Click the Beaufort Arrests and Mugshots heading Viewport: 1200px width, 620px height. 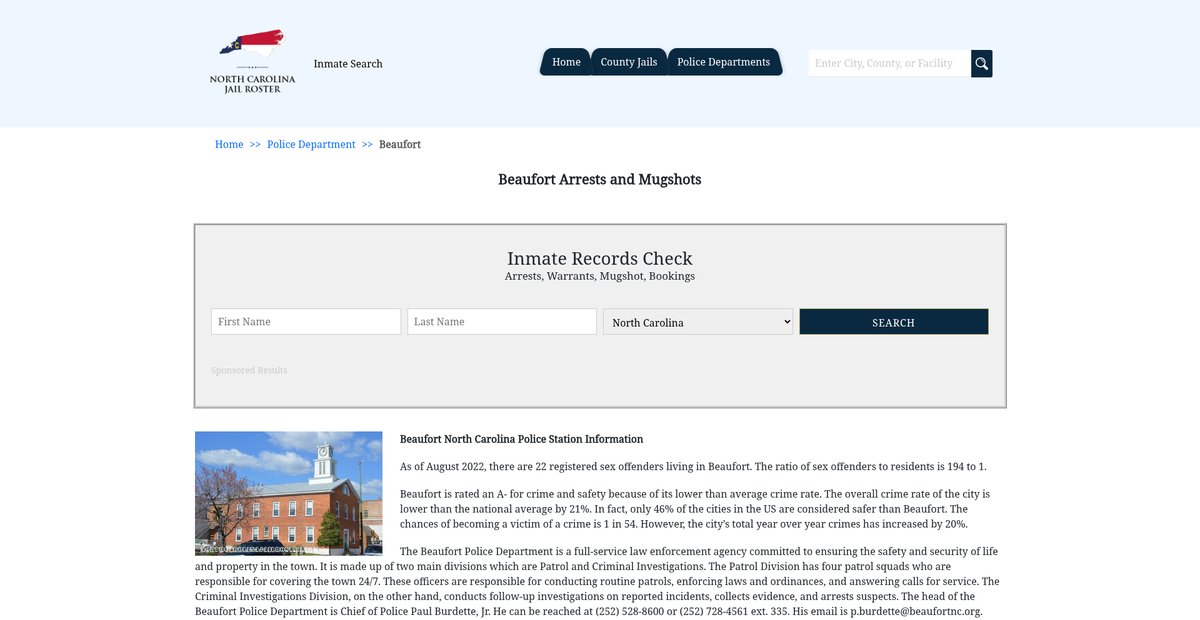pos(600,180)
